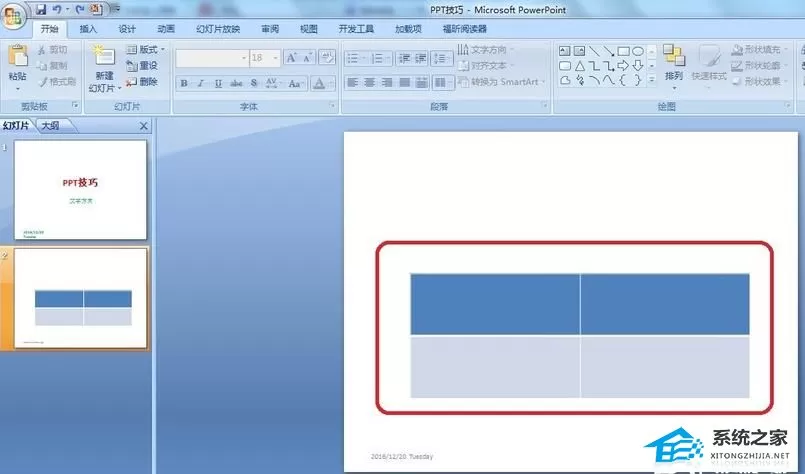Open the font name combo box
The image size is (805, 474).
(212, 58)
